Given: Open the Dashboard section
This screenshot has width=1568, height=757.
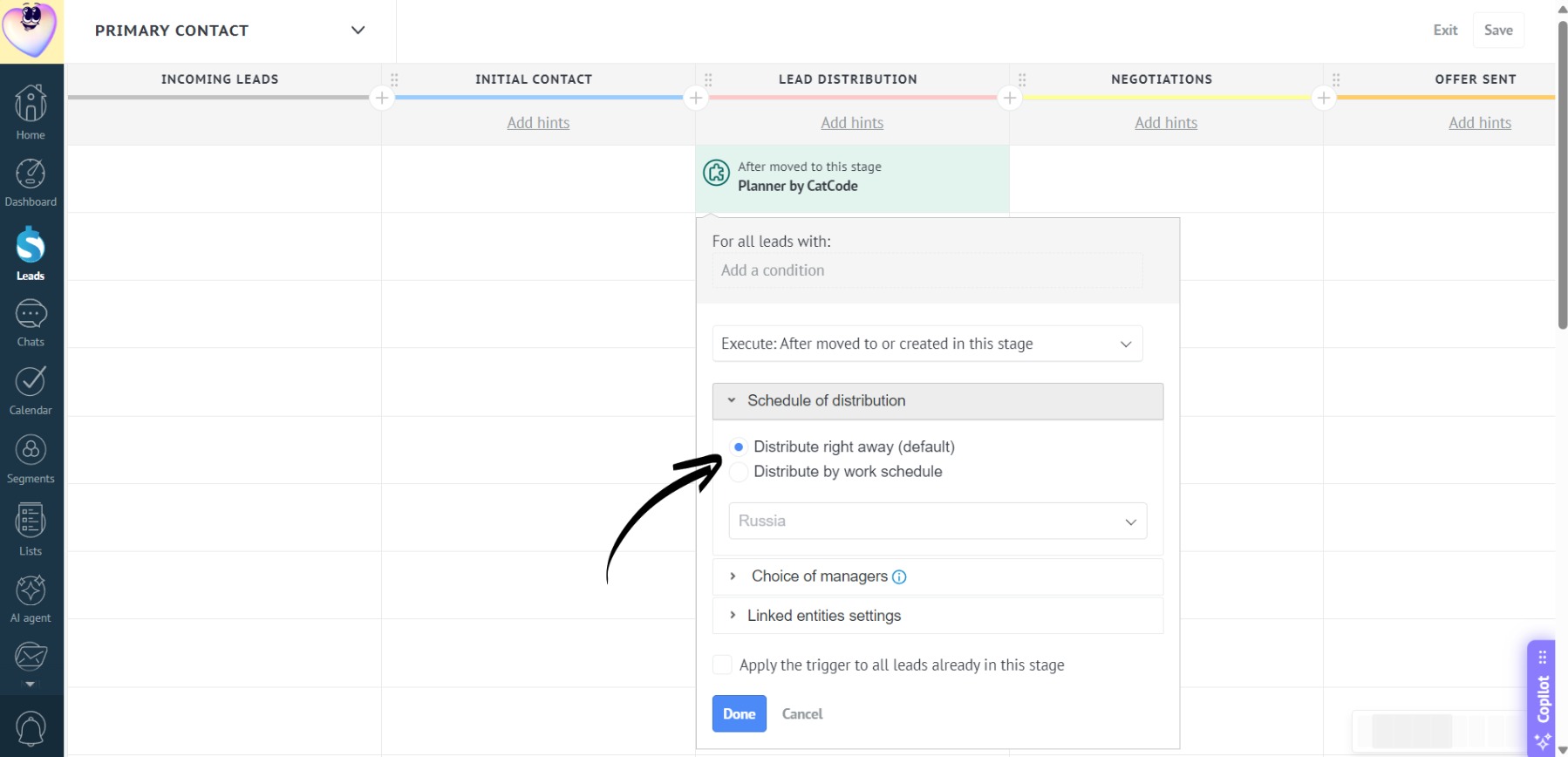Looking at the screenshot, I should pos(31,183).
